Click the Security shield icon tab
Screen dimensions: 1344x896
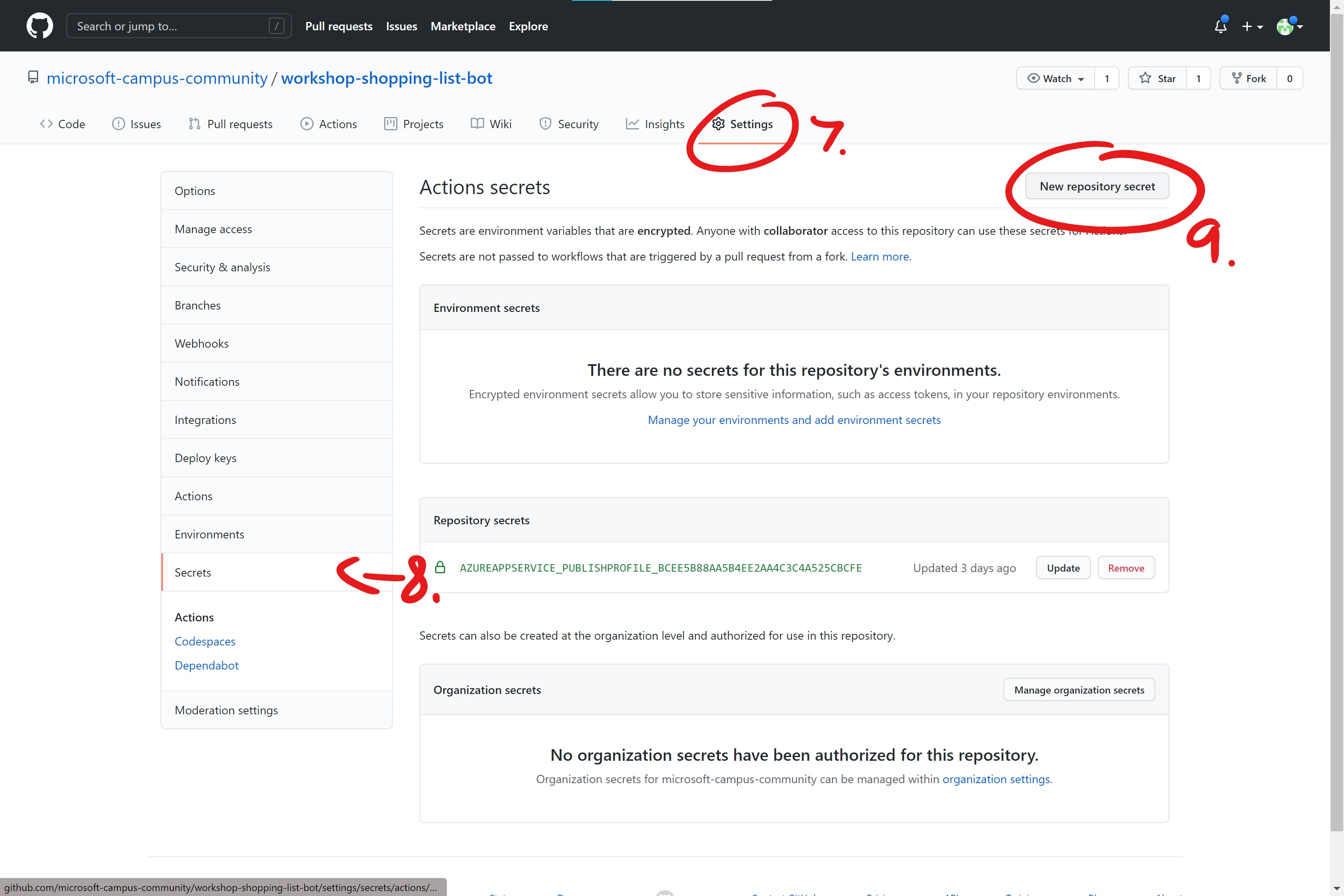point(569,124)
